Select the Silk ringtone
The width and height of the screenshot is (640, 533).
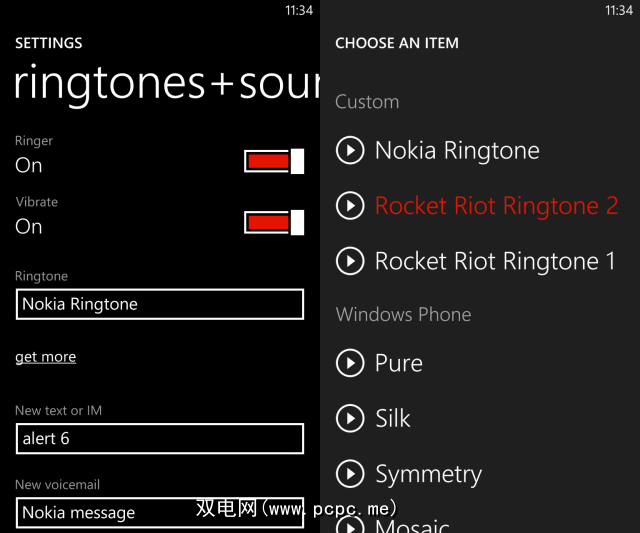393,418
